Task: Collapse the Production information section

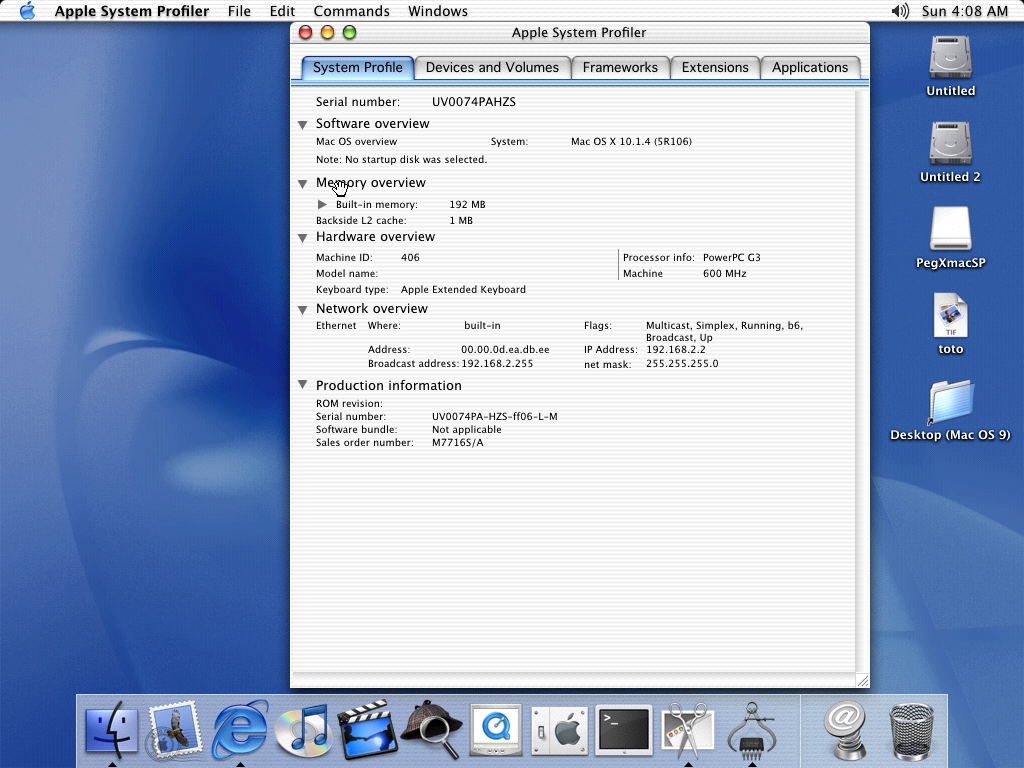Action: [x=302, y=385]
